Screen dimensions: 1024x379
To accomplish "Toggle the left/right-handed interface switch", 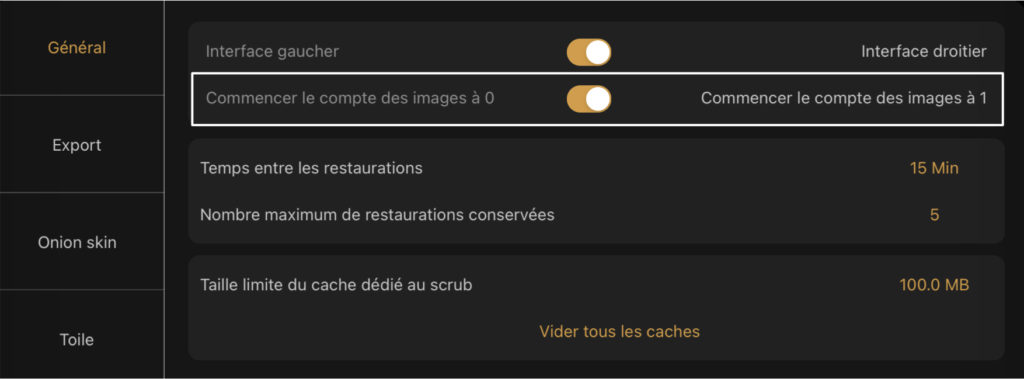I will coord(588,52).
